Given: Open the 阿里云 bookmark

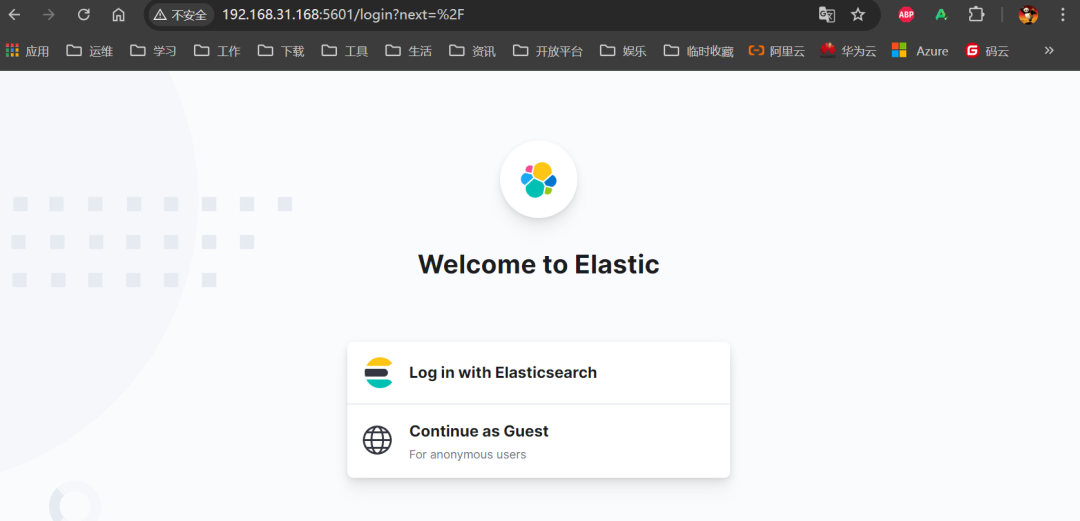Looking at the screenshot, I should tap(777, 50).
